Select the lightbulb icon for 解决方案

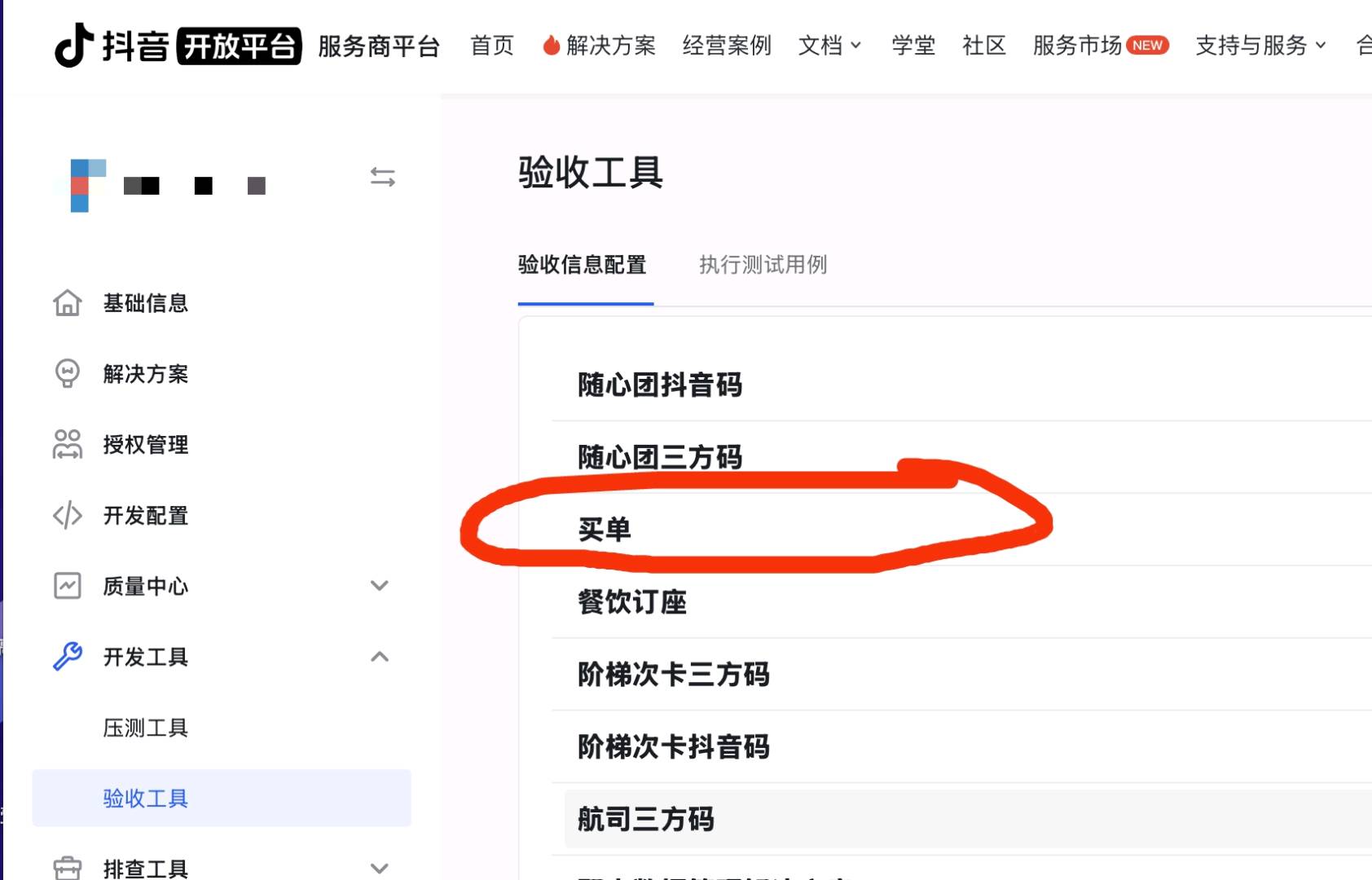point(68,374)
